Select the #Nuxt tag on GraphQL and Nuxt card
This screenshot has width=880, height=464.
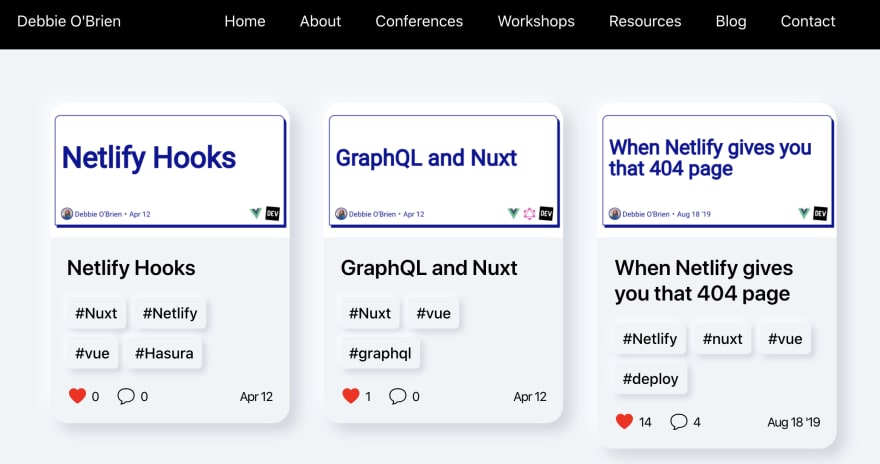pos(370,313)
